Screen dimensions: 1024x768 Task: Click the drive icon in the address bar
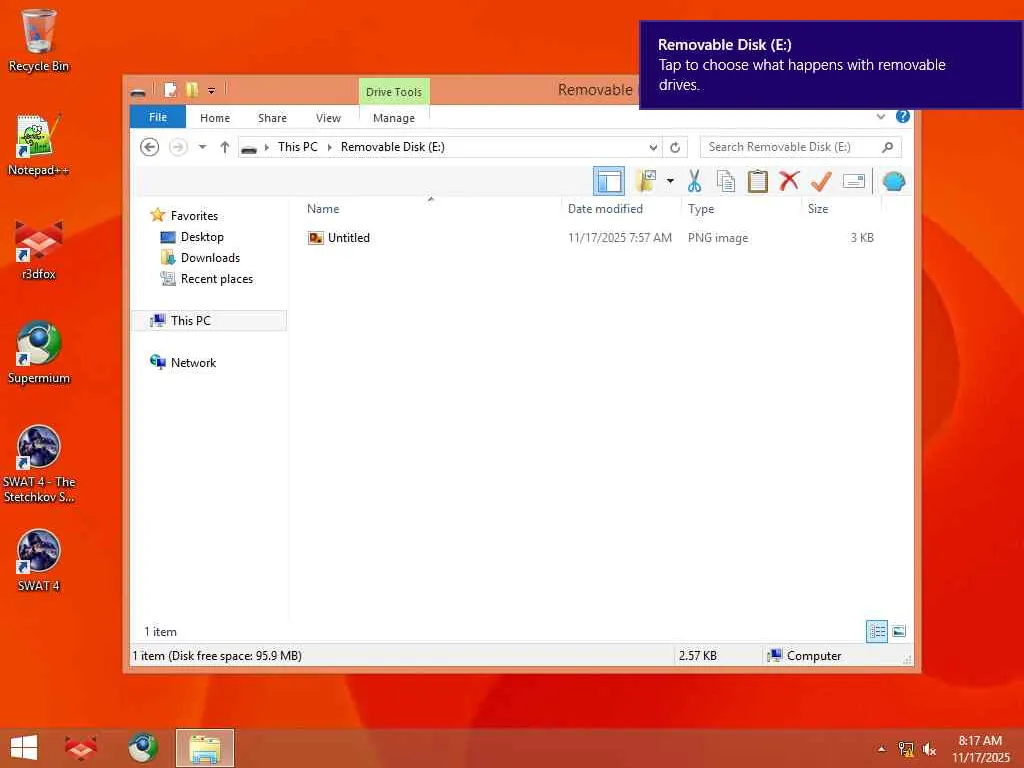click(249, 148)
